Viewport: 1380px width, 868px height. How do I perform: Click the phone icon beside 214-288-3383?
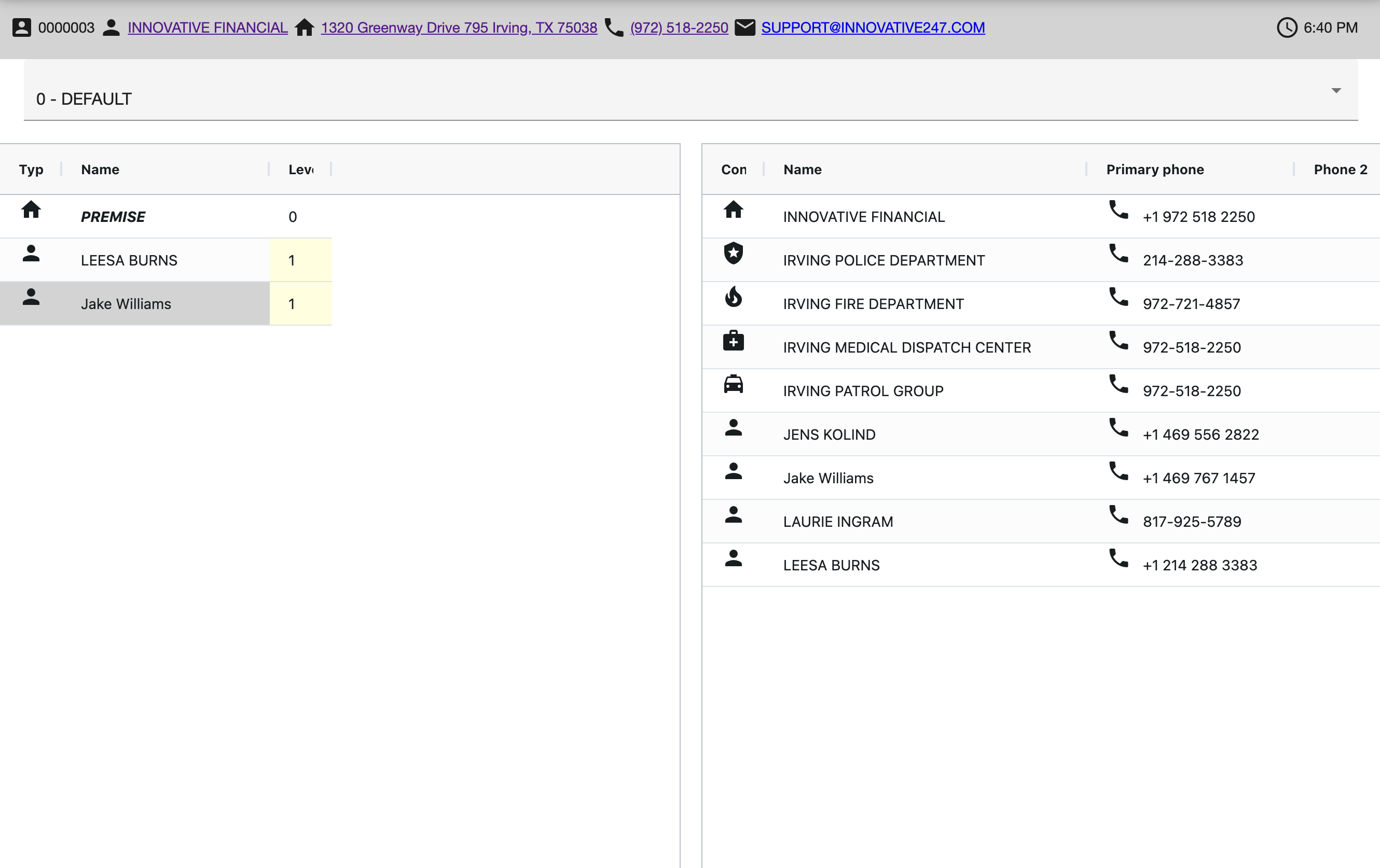coord(1119,253)
